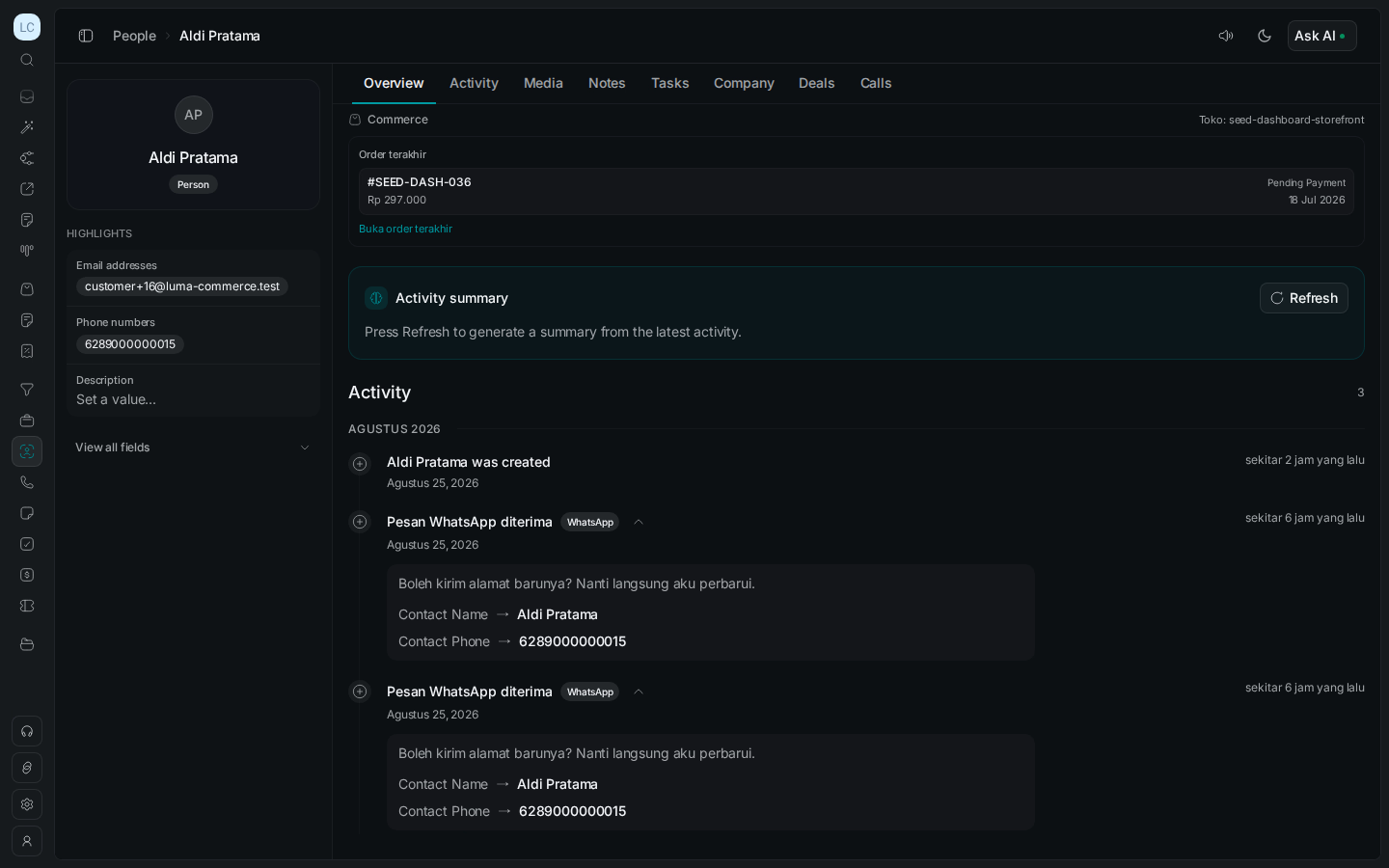Open the phone calls icon in the sidebar
Image resolution: width=1389 pixels, height=868 pixels.
[27, 482]
